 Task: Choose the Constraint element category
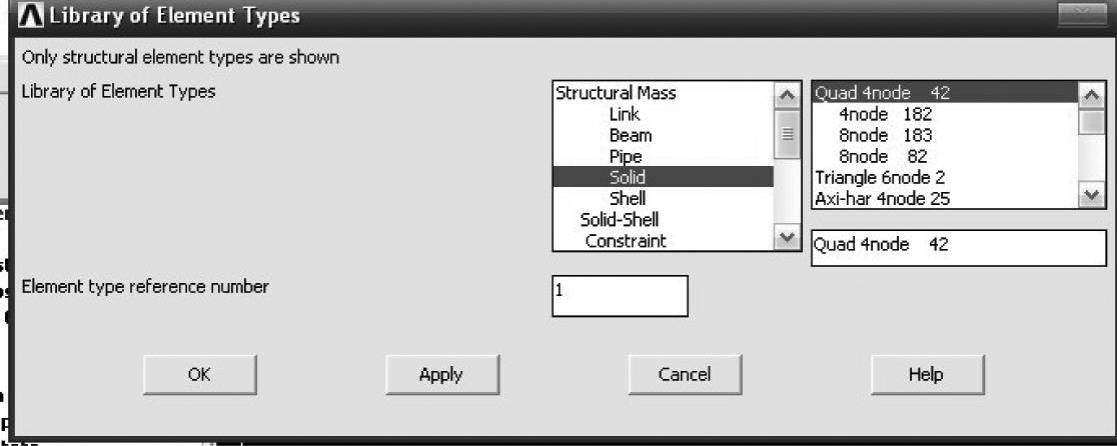coord(626,240)
